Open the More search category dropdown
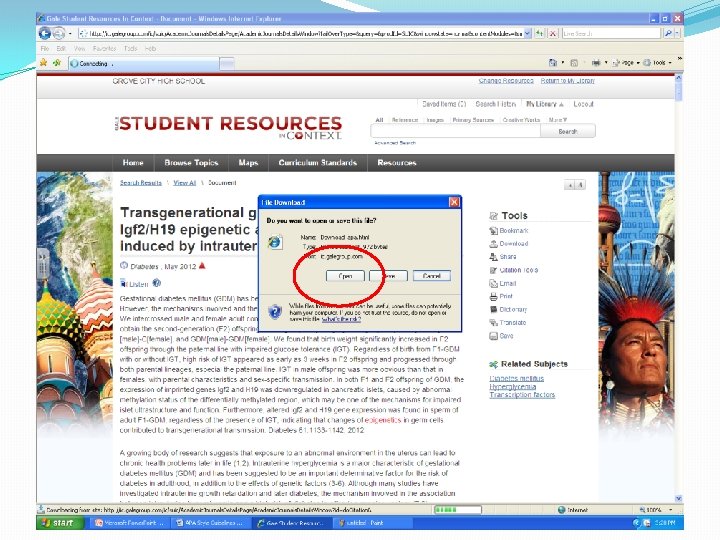Screen dimensions: 720x540 coord(557,120)
